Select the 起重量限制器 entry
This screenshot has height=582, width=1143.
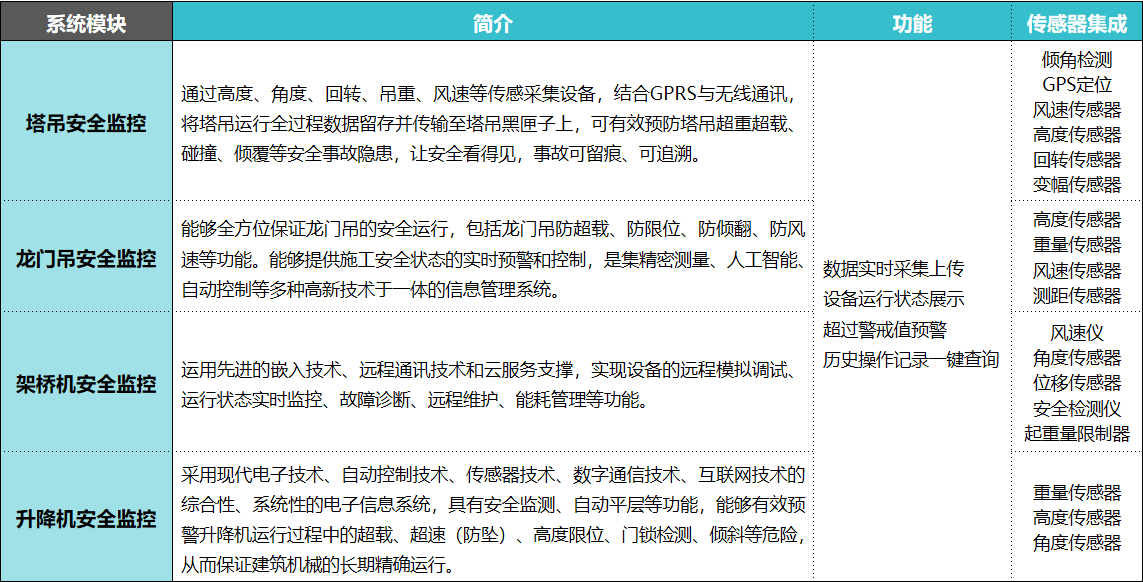[x=1077, y=434]
